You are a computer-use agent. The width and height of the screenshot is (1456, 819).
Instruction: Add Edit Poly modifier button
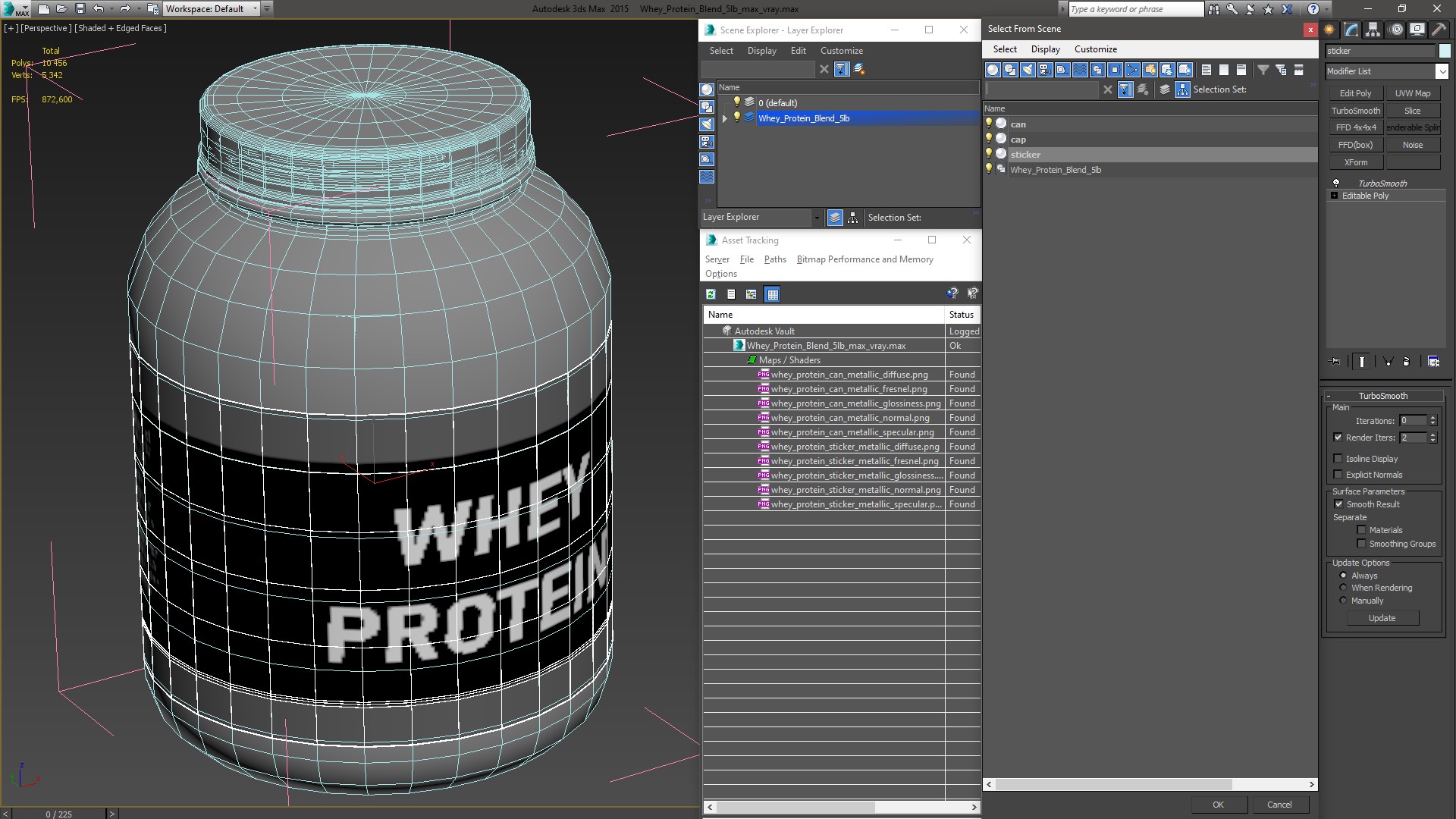1355,93
